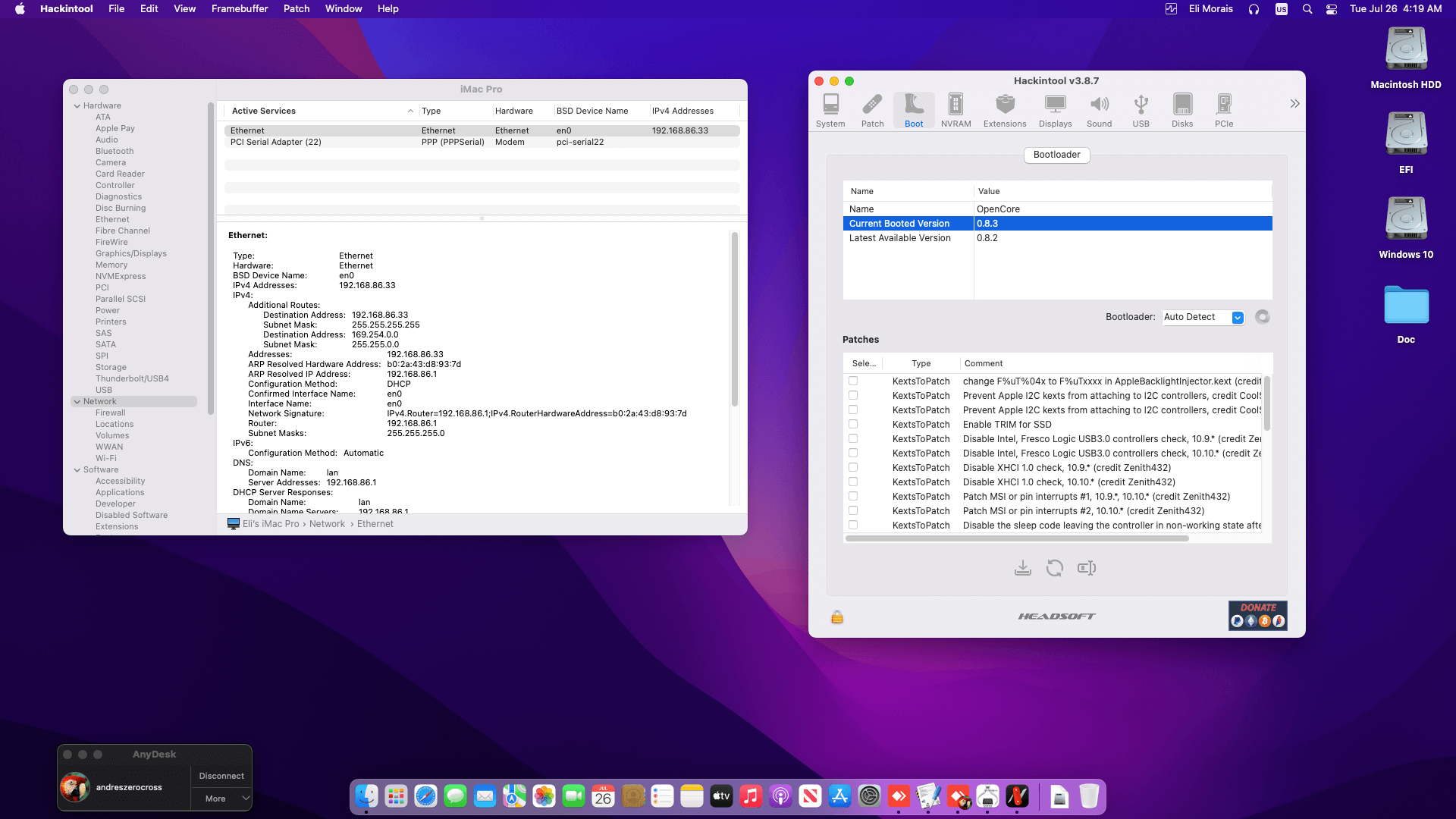Click the download patches icon
Screen dimensions: 1456x819
click(1022, 568)
